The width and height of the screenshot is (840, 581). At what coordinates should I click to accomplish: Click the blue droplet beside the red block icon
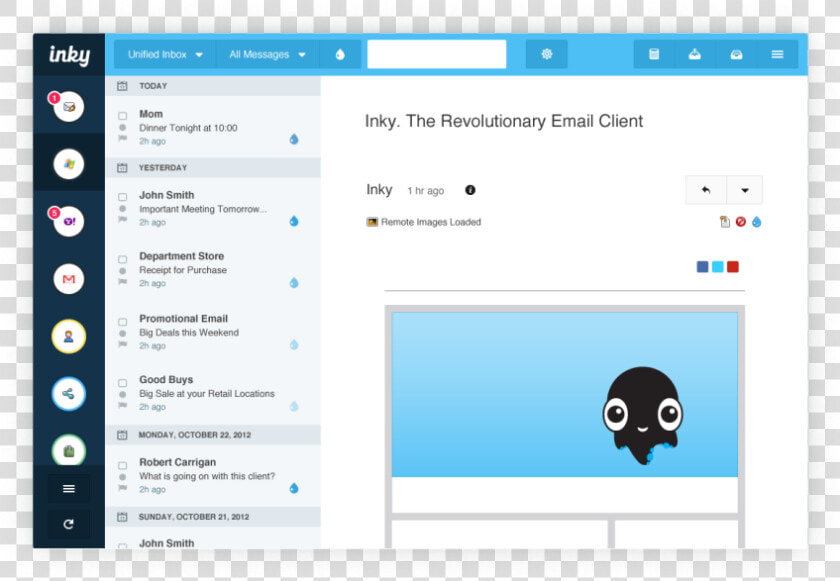(x=756, y=222)
